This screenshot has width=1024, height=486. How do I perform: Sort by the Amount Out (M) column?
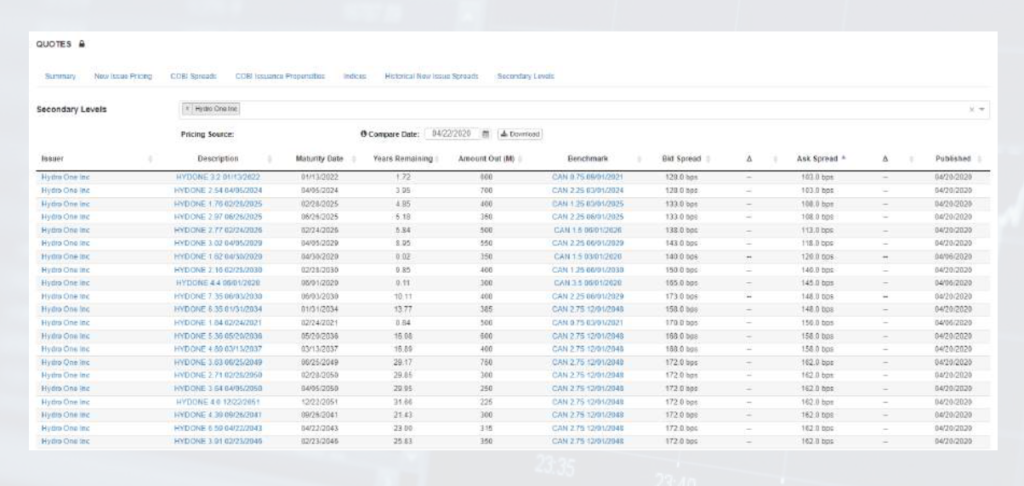[487, 159]
